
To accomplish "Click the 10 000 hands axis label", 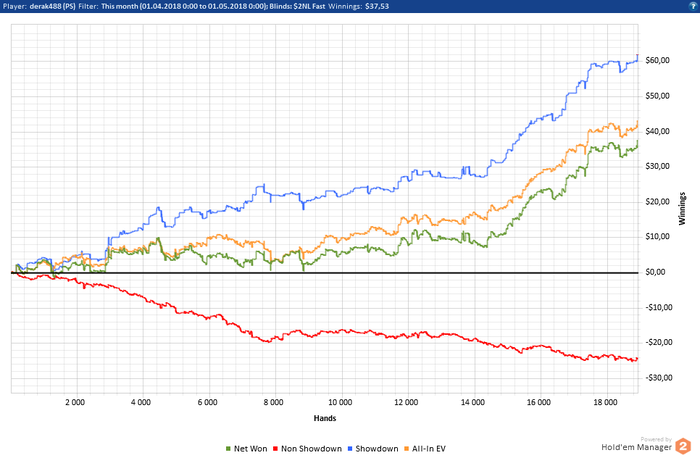I will click(340, 402).
